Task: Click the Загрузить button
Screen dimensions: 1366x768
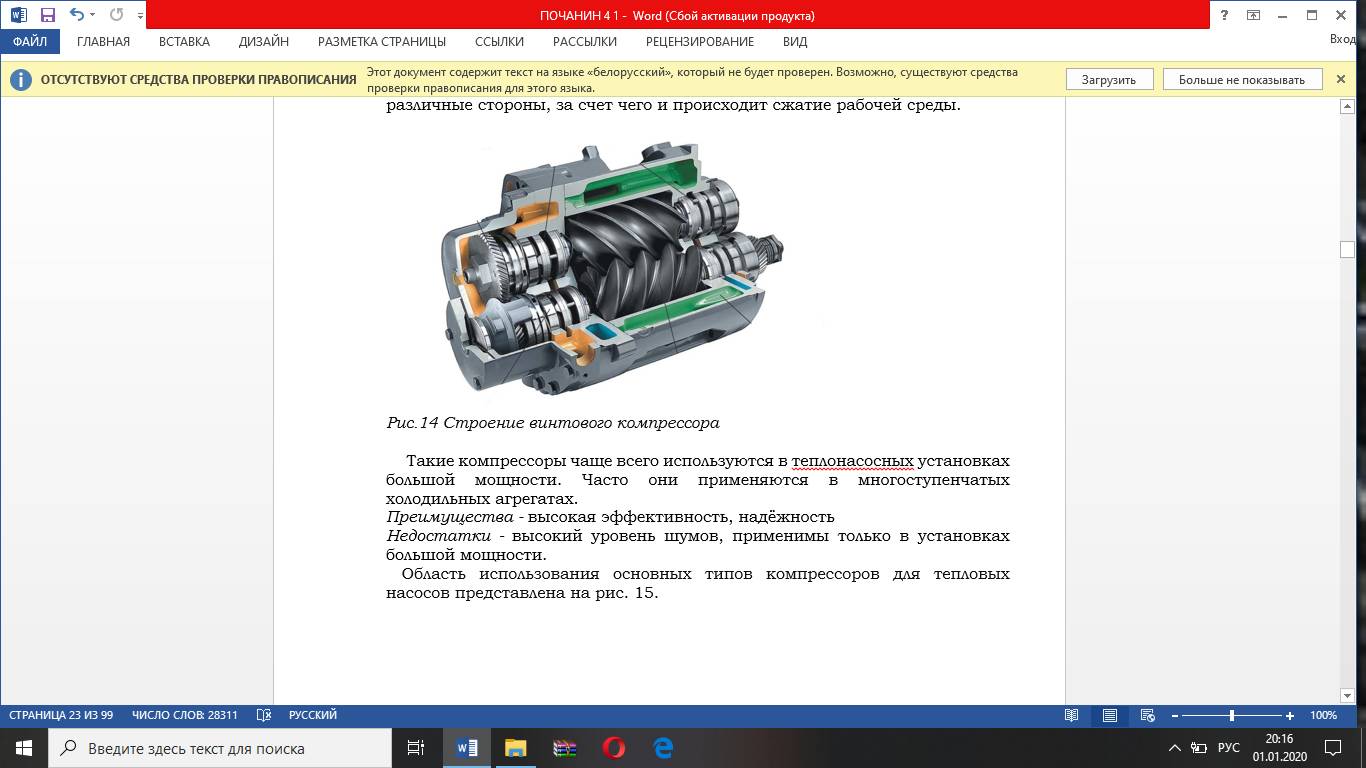Action: [x=1108, y=80]
